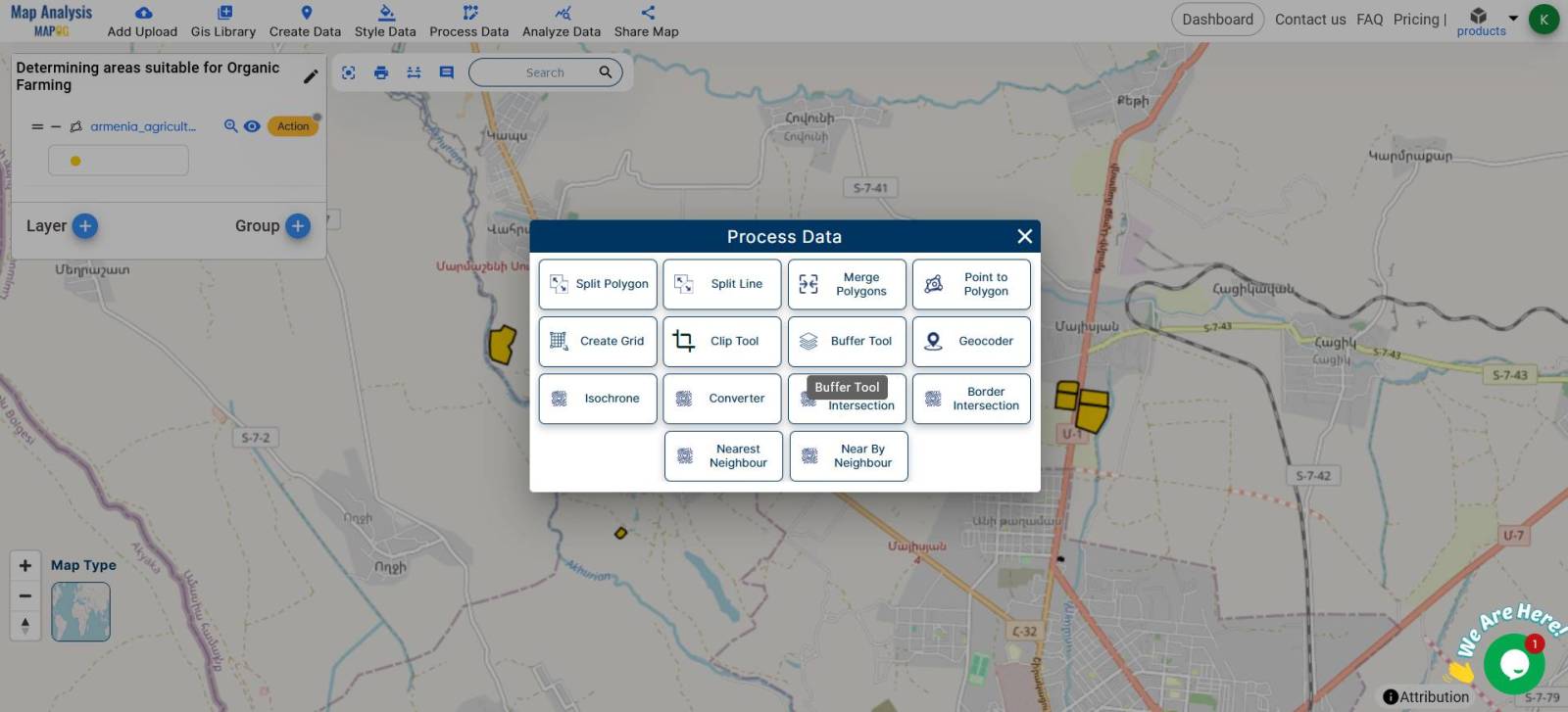Open the Process Data menu

[469, 21]
